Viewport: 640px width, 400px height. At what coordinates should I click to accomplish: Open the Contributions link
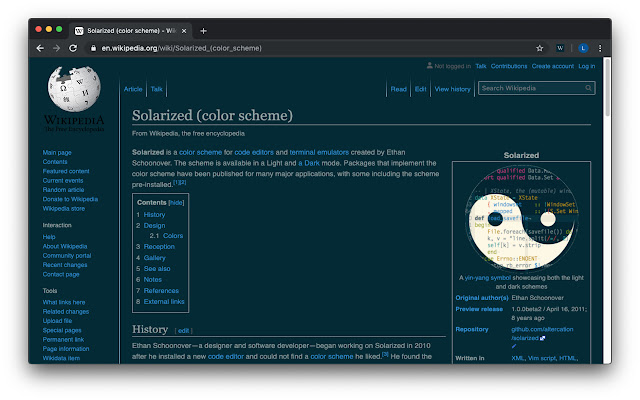click(509, 66)
